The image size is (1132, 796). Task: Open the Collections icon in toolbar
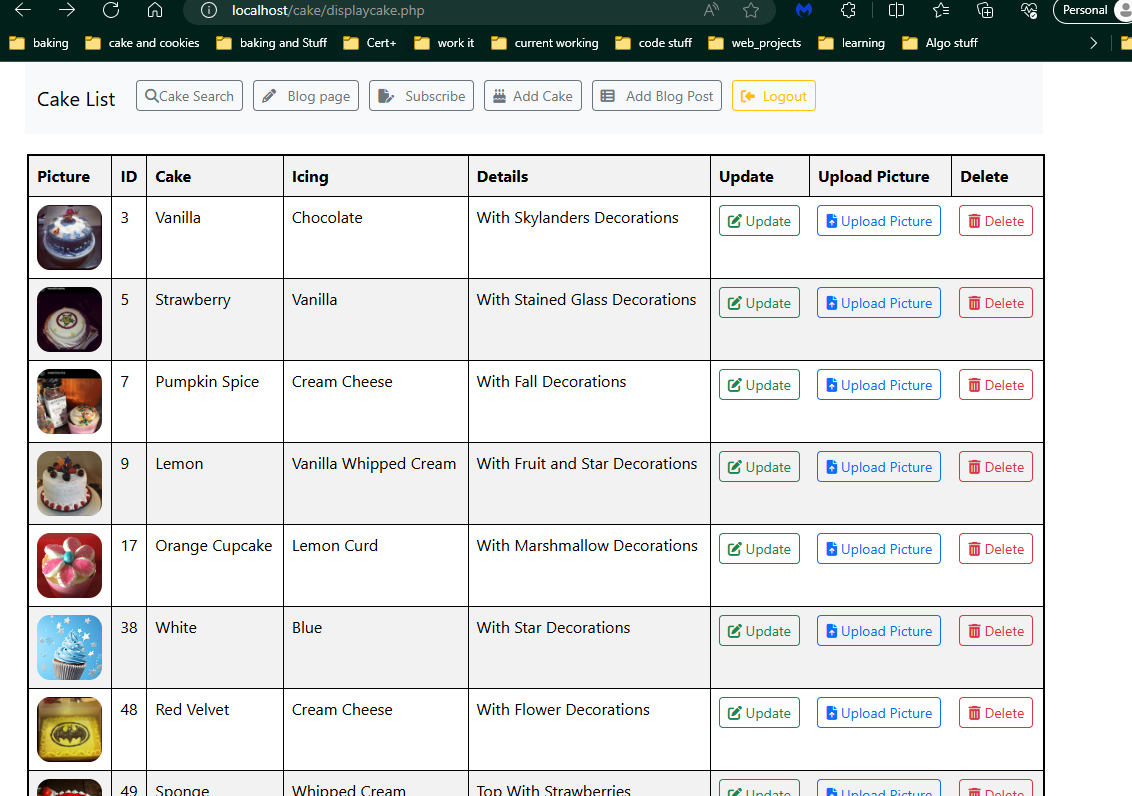tap(985, 10)
